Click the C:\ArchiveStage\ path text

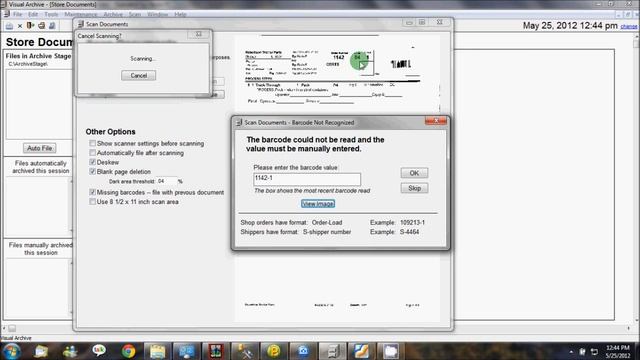(28, 64)
